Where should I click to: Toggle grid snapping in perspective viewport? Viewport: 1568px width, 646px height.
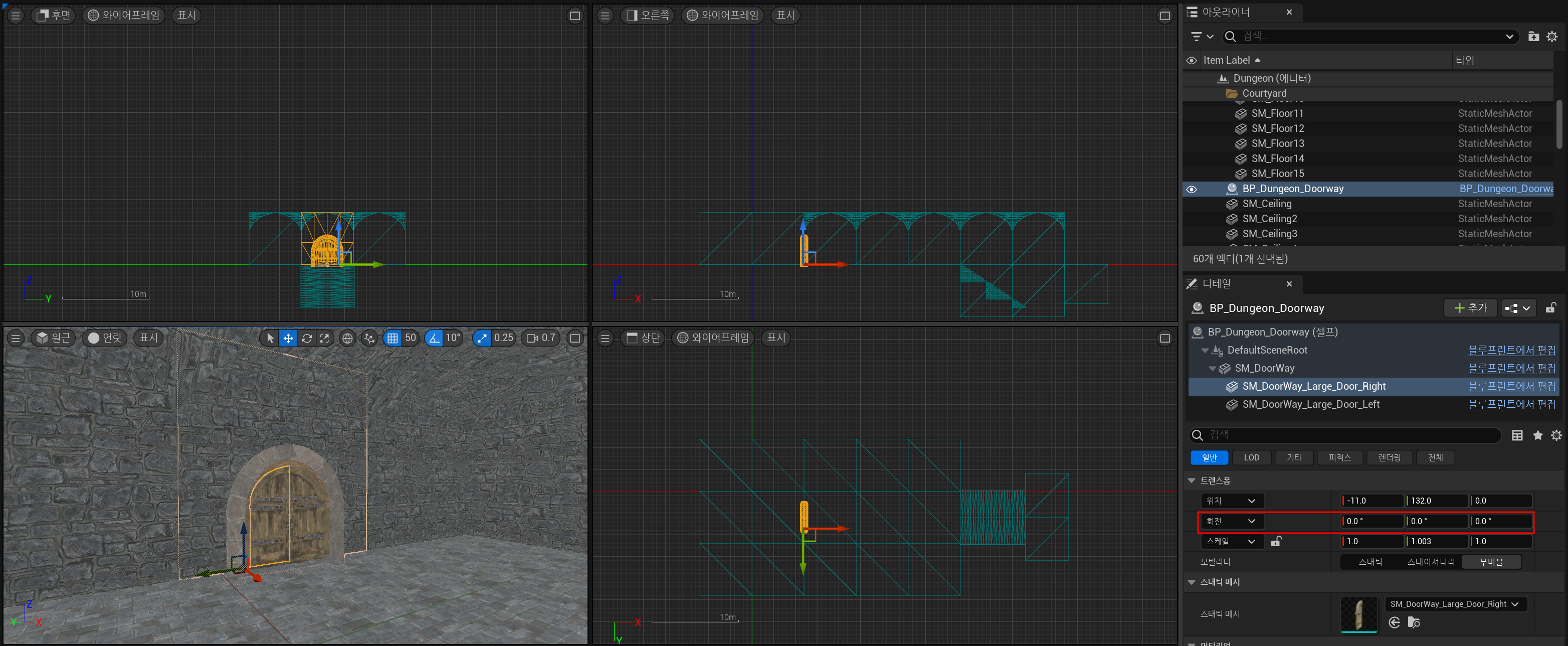(393, 338)
